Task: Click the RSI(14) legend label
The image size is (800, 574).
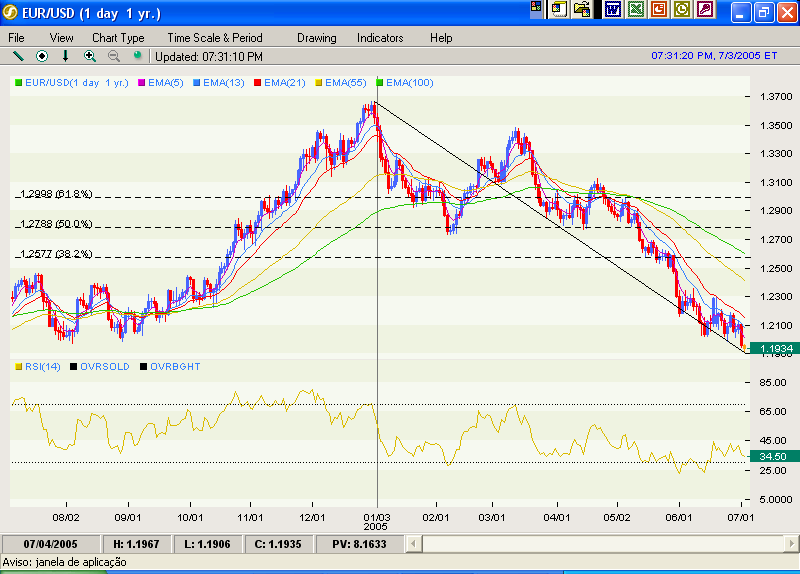Action: pyautogui.click(x=42, y=367)
